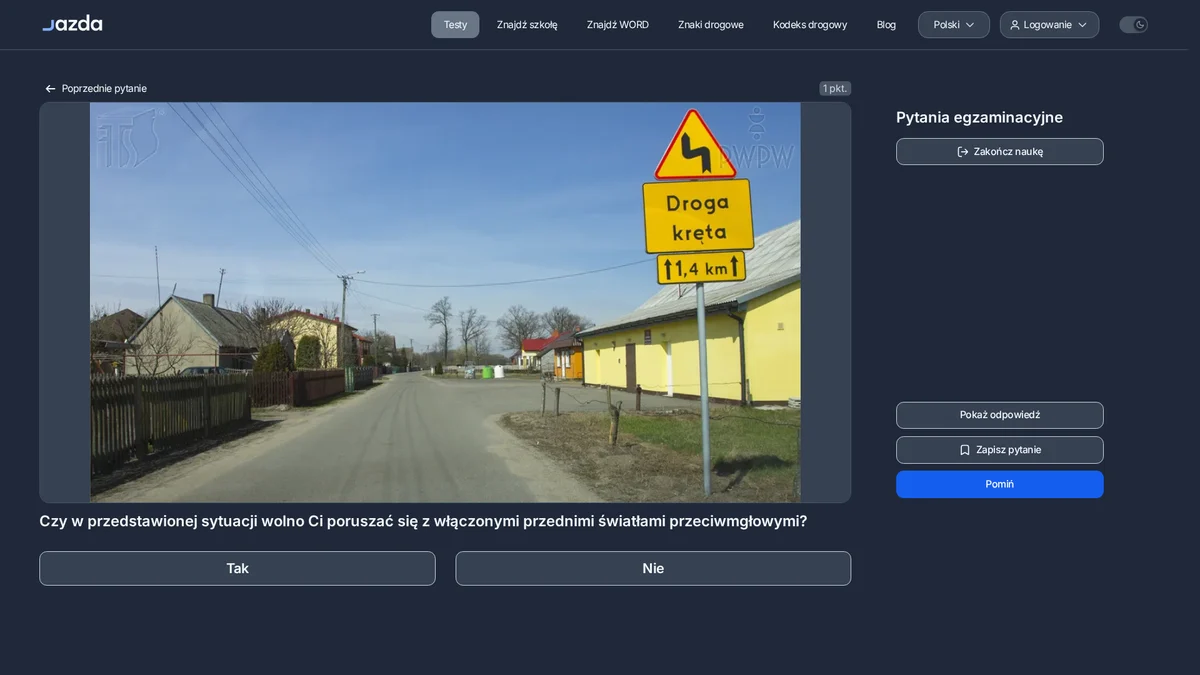Go back via Poprzednie pytanie link
Image resolution: width=1200 pixels, height=675 pixels.
(x=96, y=89)
